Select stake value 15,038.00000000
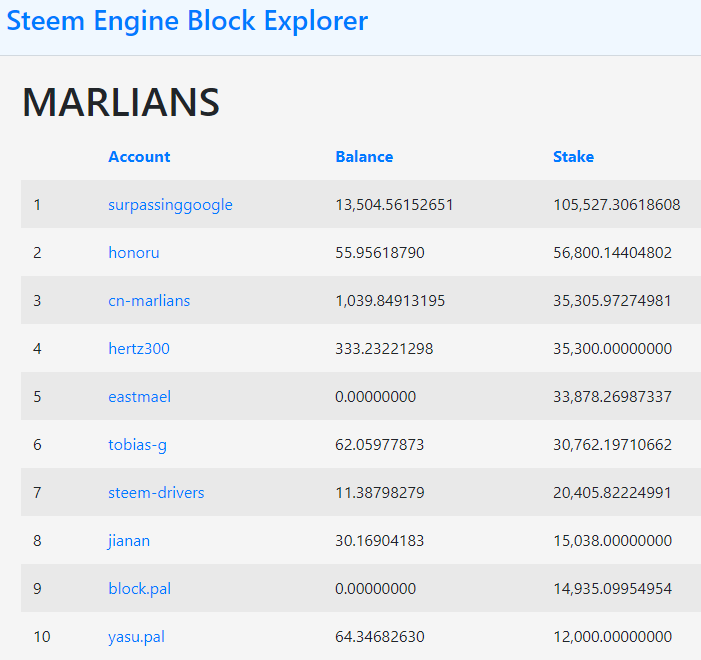 click(612, 541)
